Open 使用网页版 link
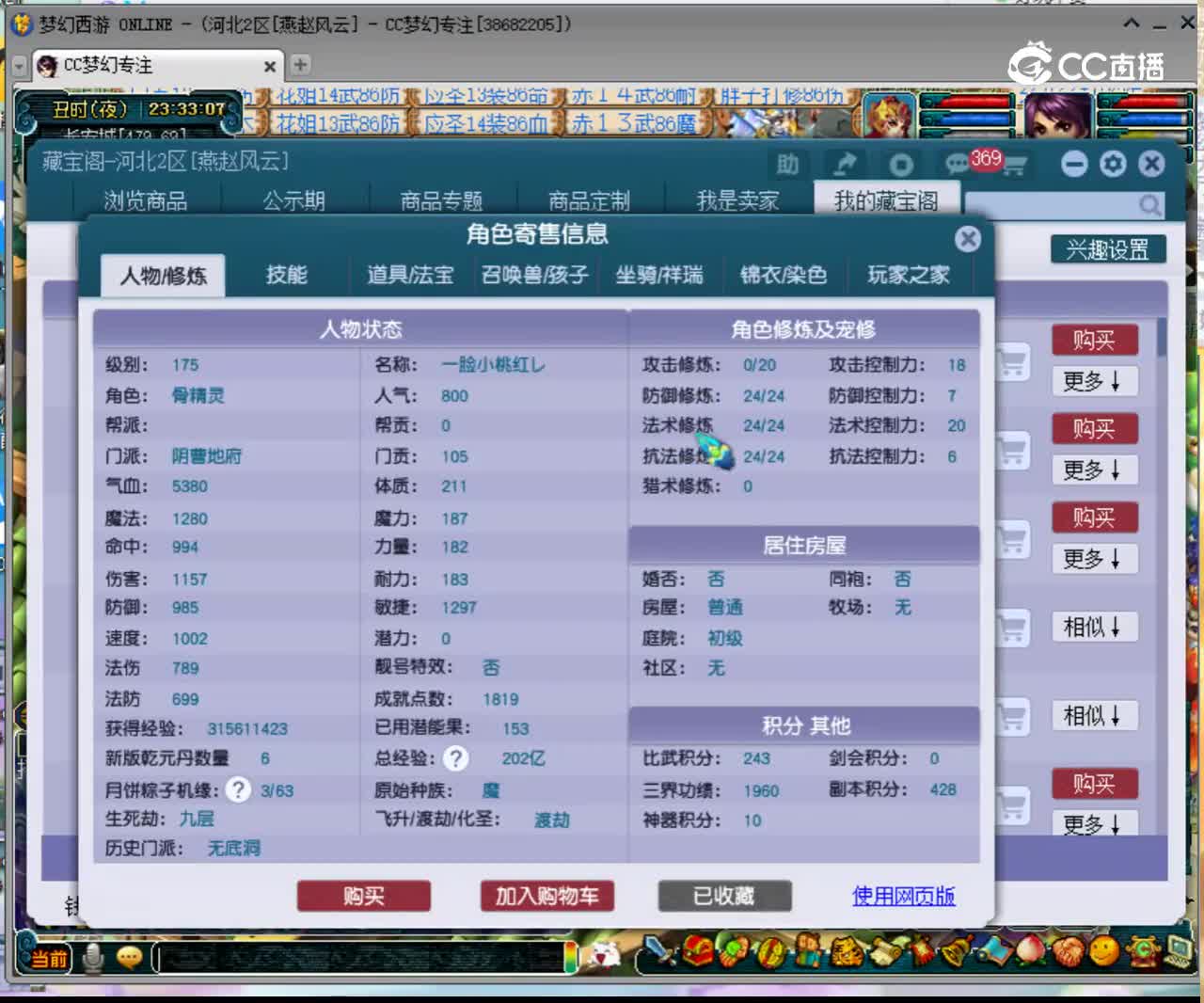The width and height of the screenshot is (1204, 1003). tap(904, 896)
